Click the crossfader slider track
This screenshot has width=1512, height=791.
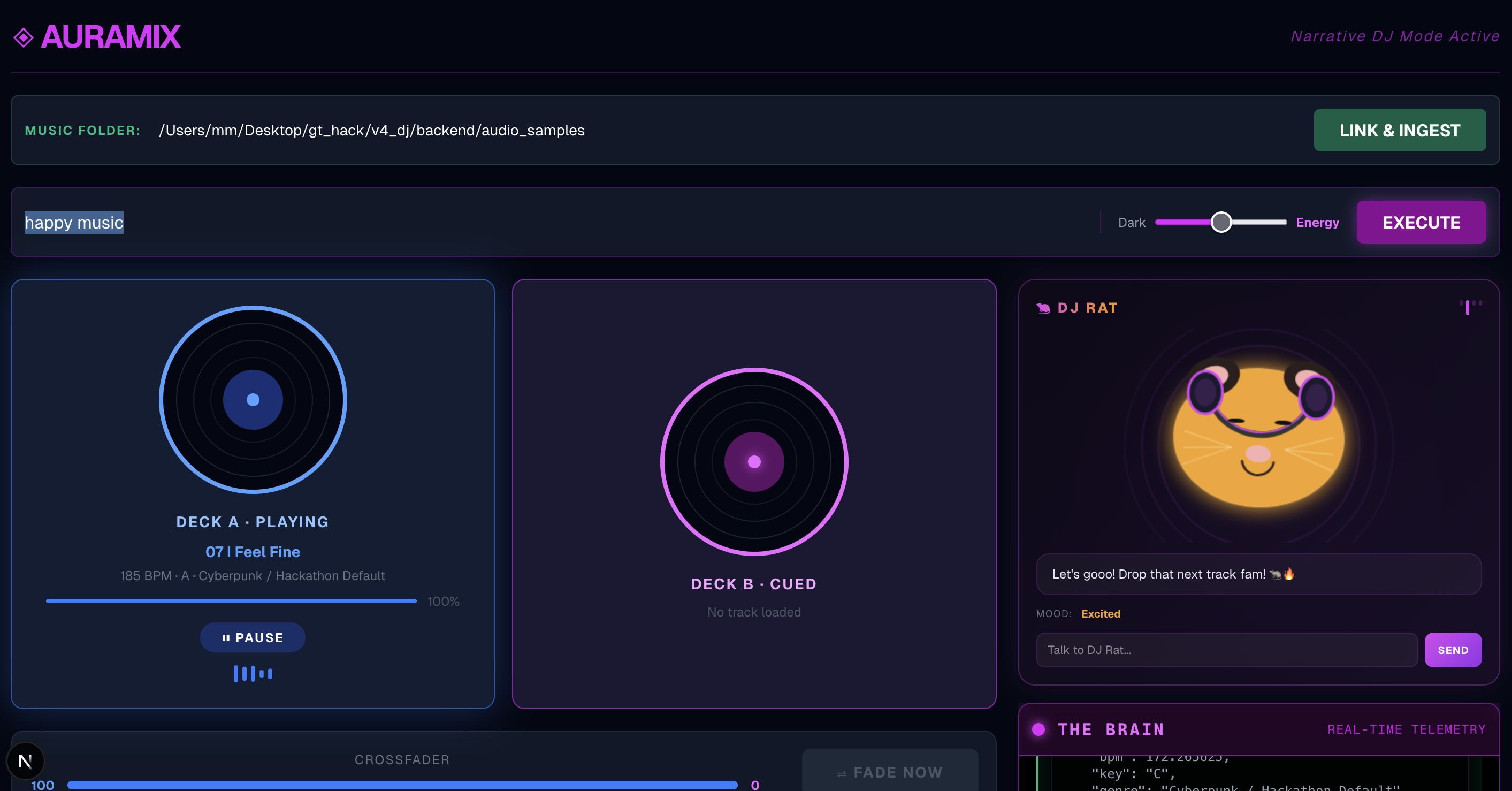coord(402,785)
